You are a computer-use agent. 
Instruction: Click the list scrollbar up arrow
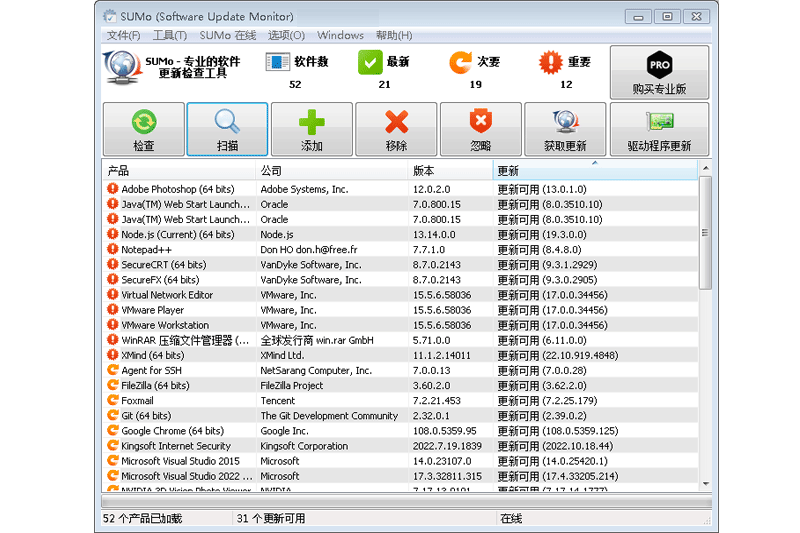706,168
